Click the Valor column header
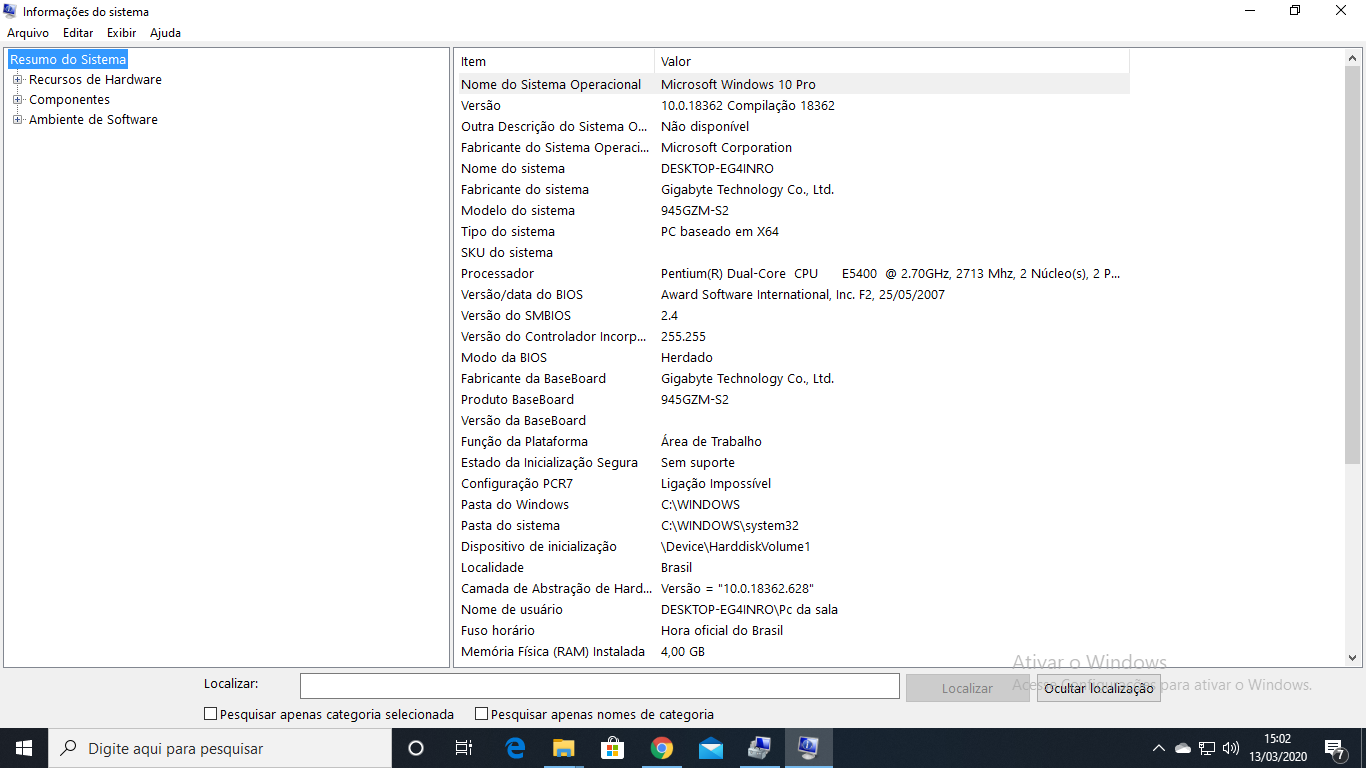 [892, 62]
